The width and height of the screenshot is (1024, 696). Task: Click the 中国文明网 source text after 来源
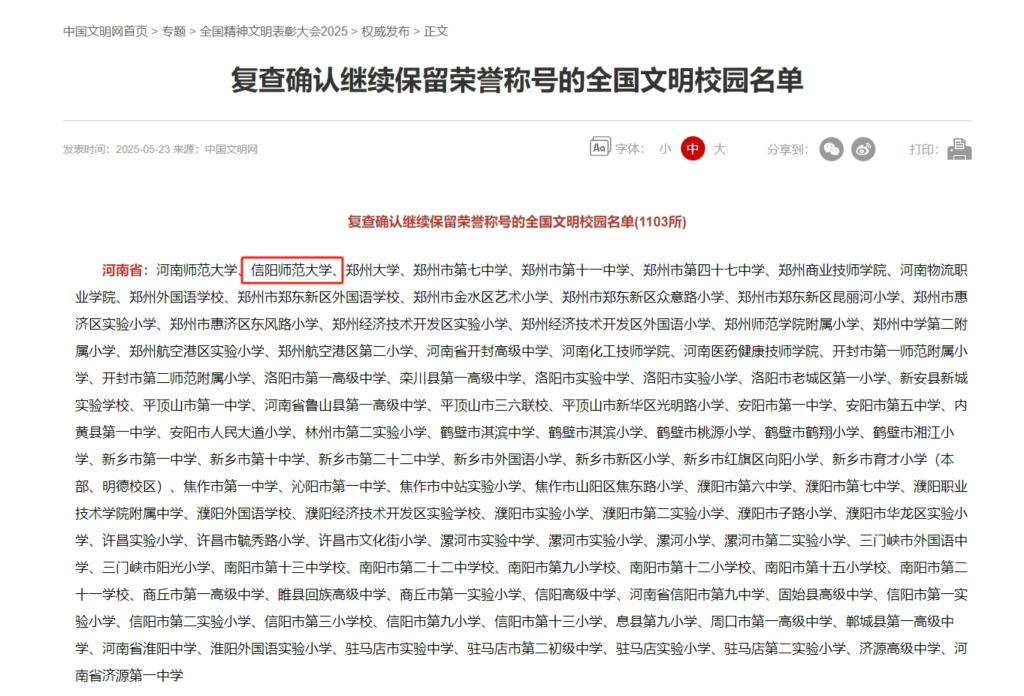[231, 150]
